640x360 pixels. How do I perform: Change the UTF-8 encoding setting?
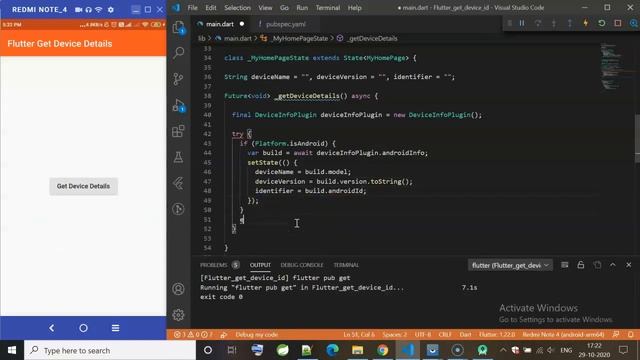423,335
